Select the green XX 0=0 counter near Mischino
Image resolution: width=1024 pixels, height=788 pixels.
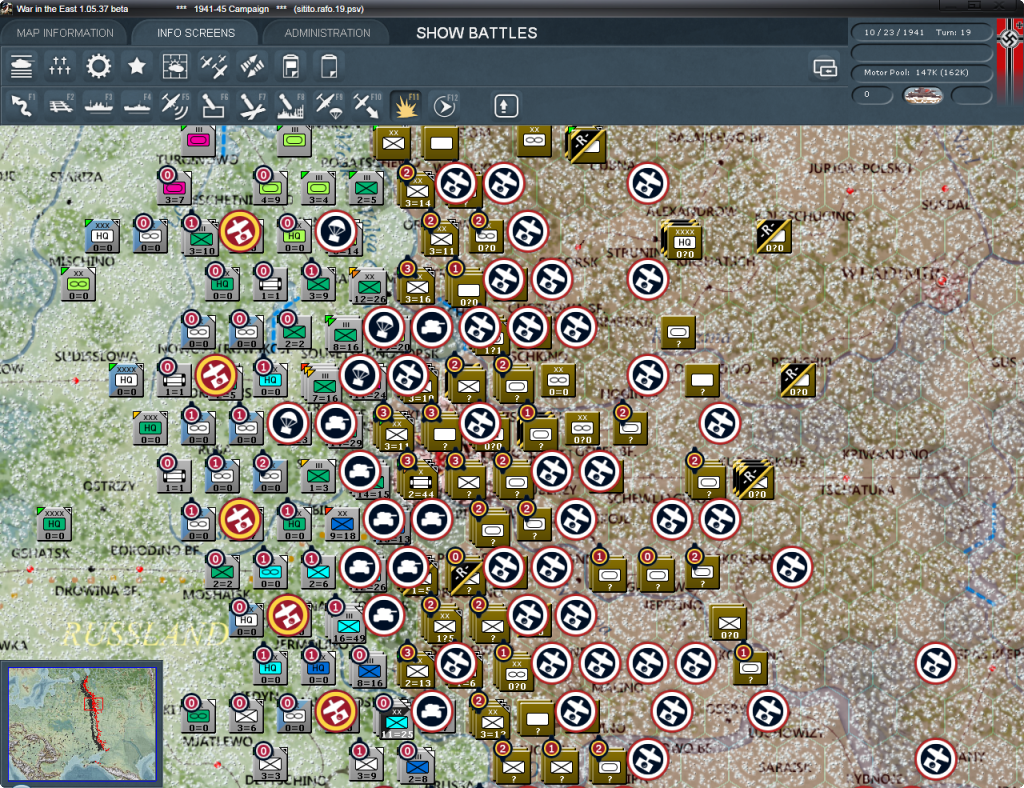[78, 285]
